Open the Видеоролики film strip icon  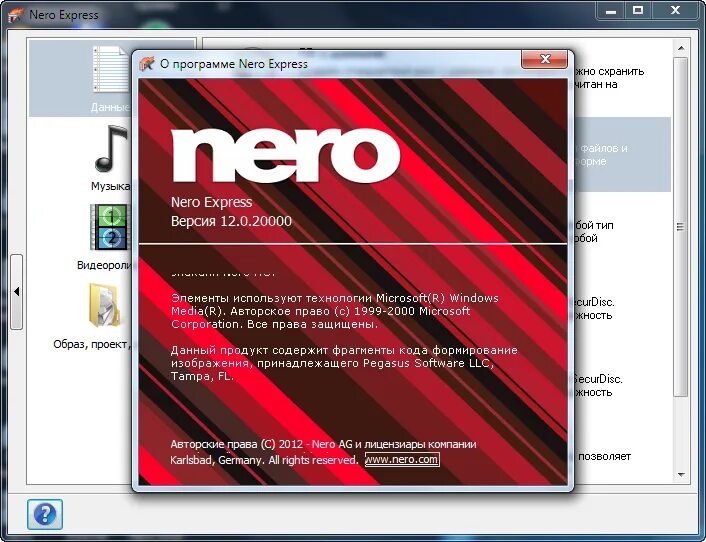110,227
